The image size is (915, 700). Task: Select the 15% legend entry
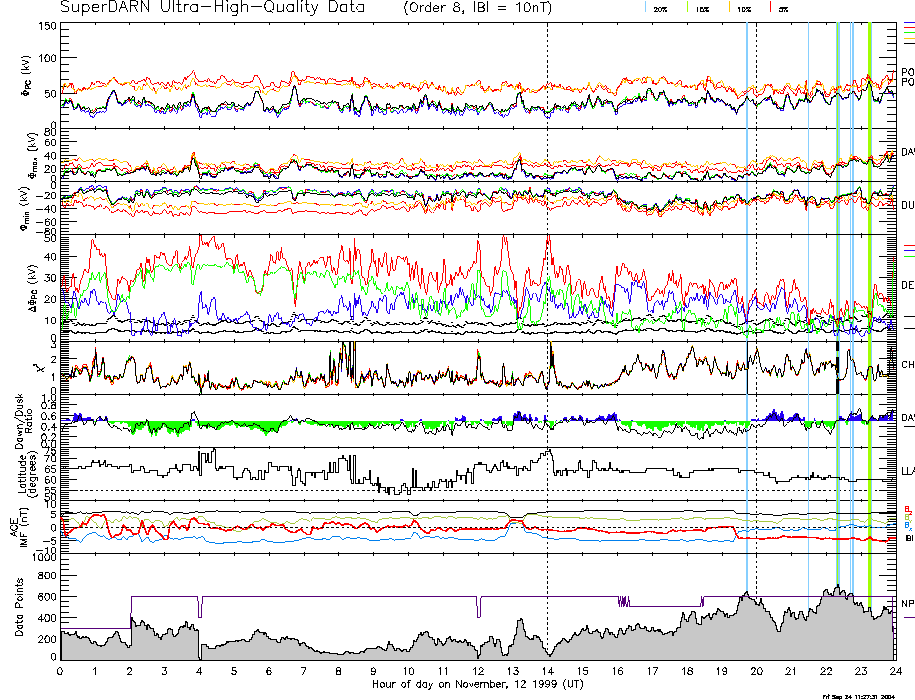pos(703,8)
